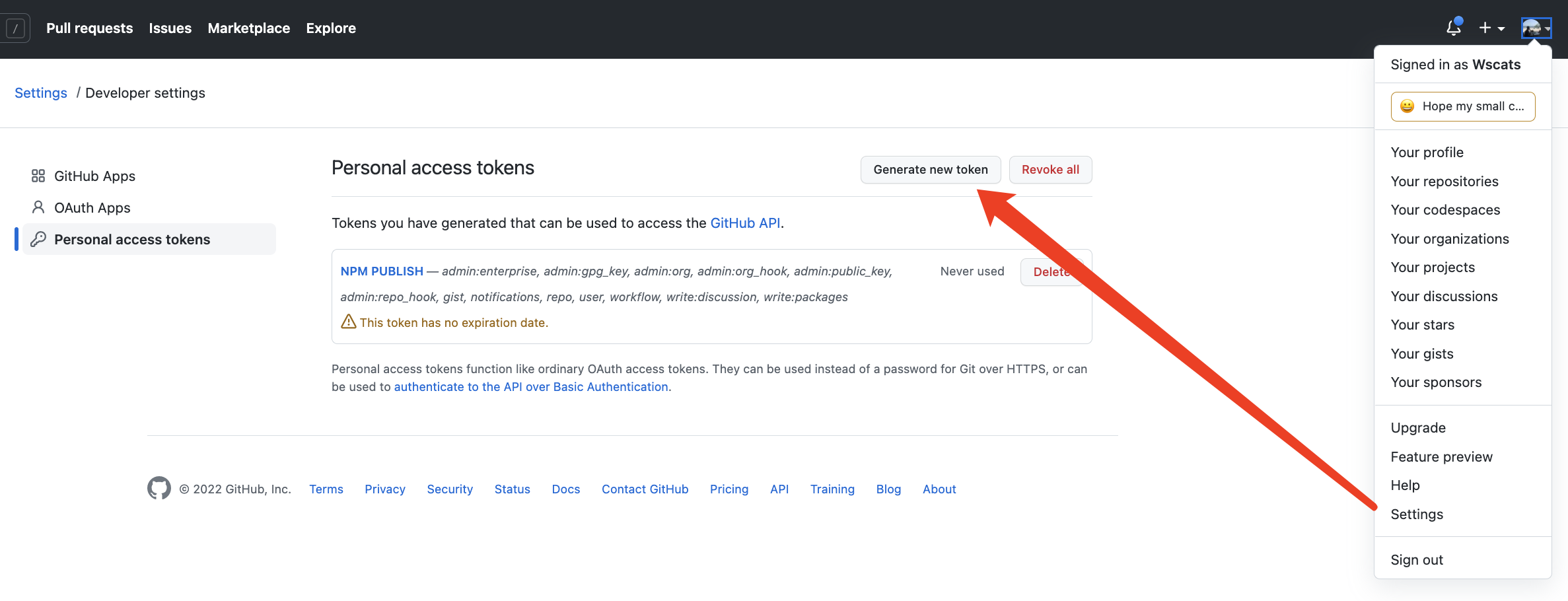This screenshot has height=601, width=1568.
Task: Open Your profile from user menu
Action: pos(1427,153)
